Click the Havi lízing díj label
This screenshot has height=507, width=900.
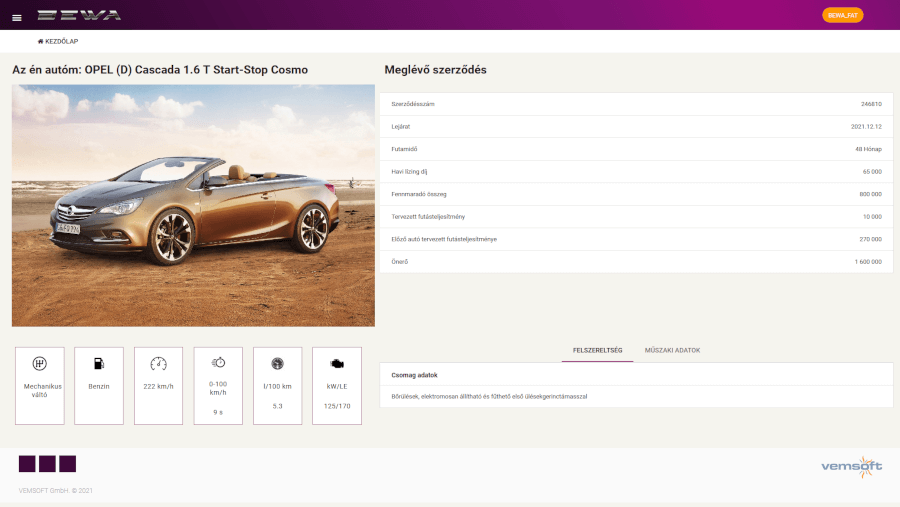click(x=409, y=172)
